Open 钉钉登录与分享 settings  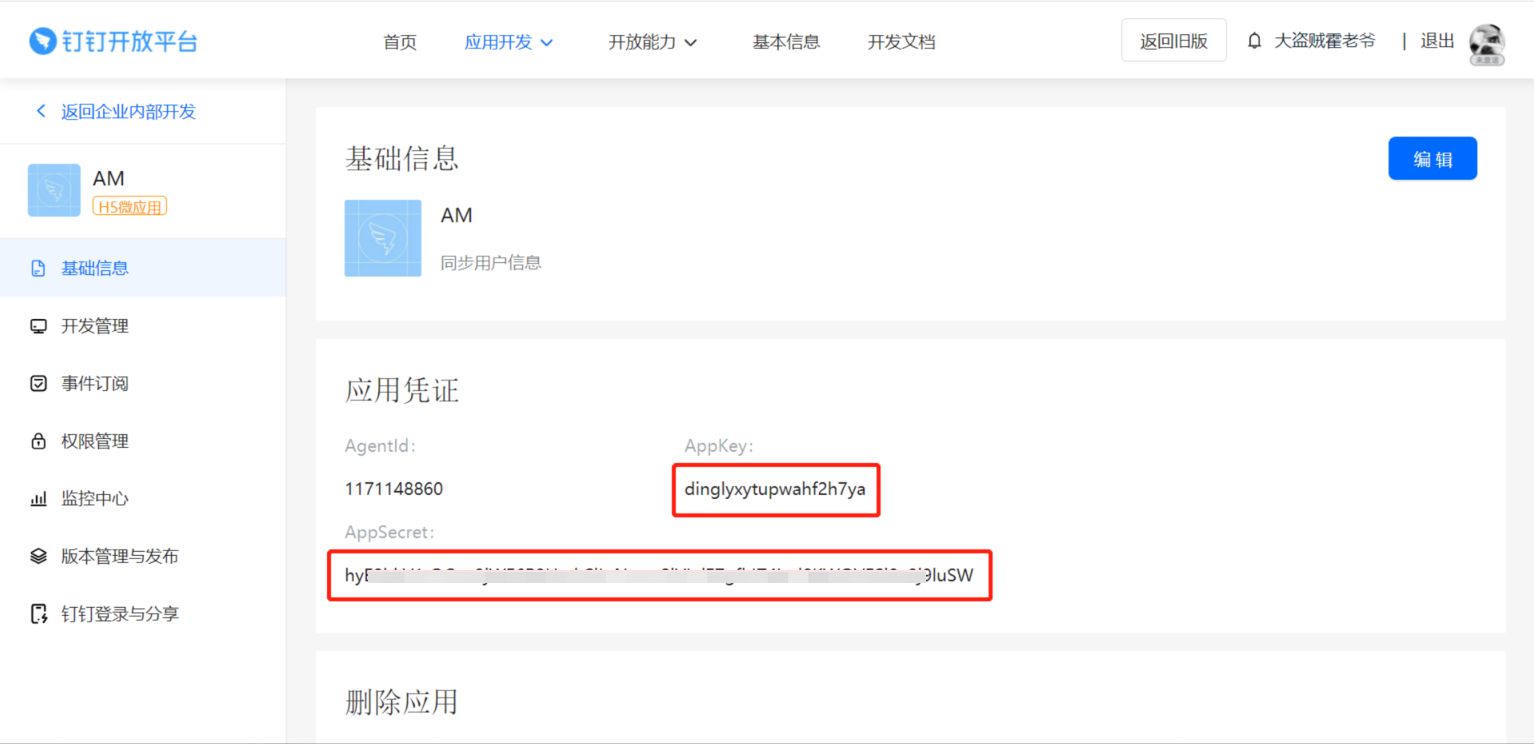coord(118,614)
